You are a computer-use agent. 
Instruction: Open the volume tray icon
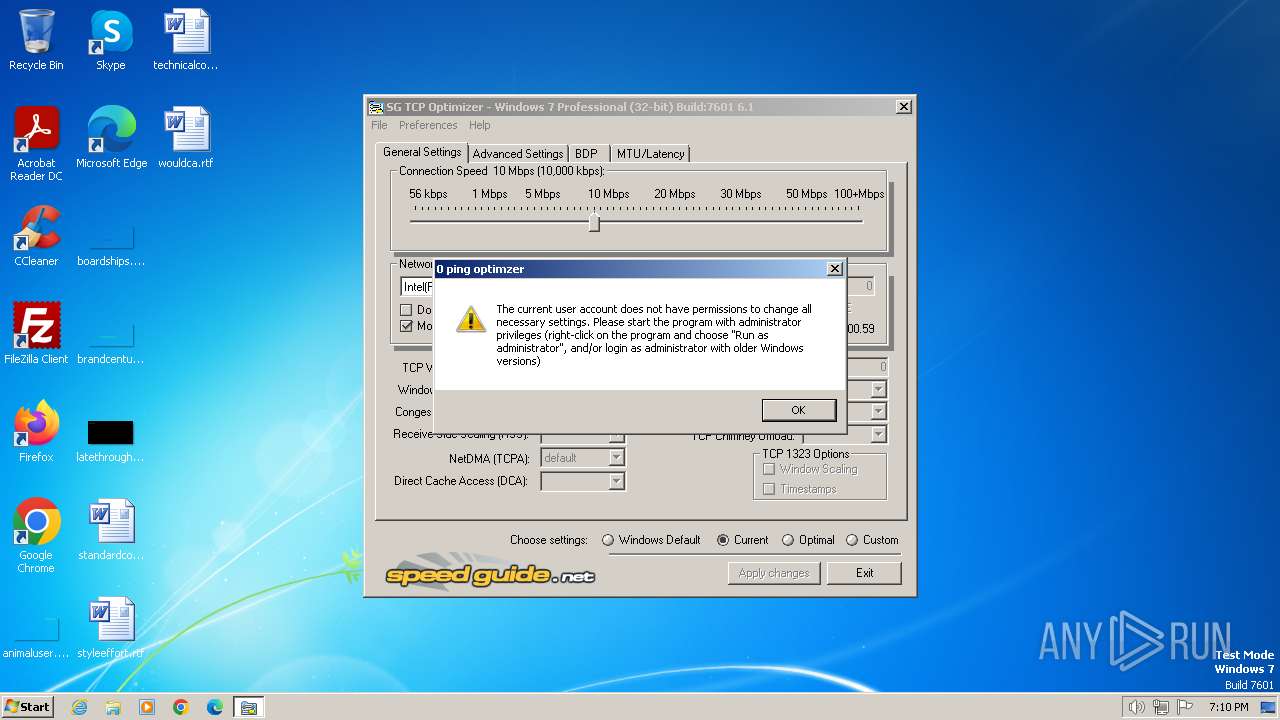1136,707
